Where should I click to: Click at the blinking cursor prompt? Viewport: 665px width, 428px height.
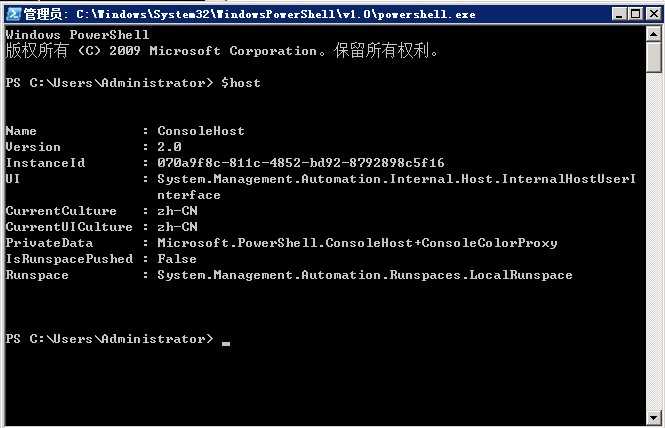[x=226, y=343]
